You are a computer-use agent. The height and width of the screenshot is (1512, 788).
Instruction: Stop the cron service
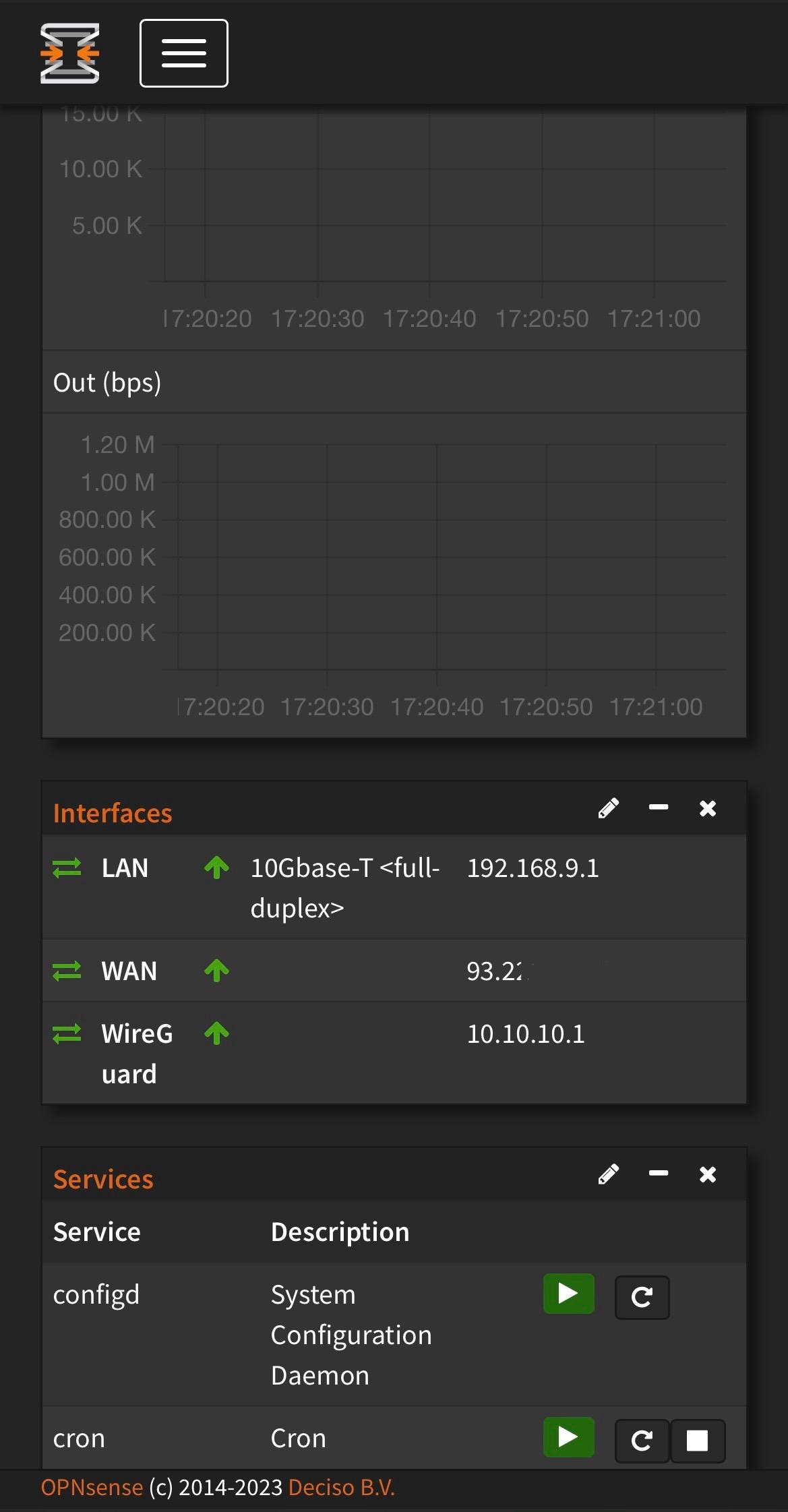pyautogui.click(x=697, y=1441)
